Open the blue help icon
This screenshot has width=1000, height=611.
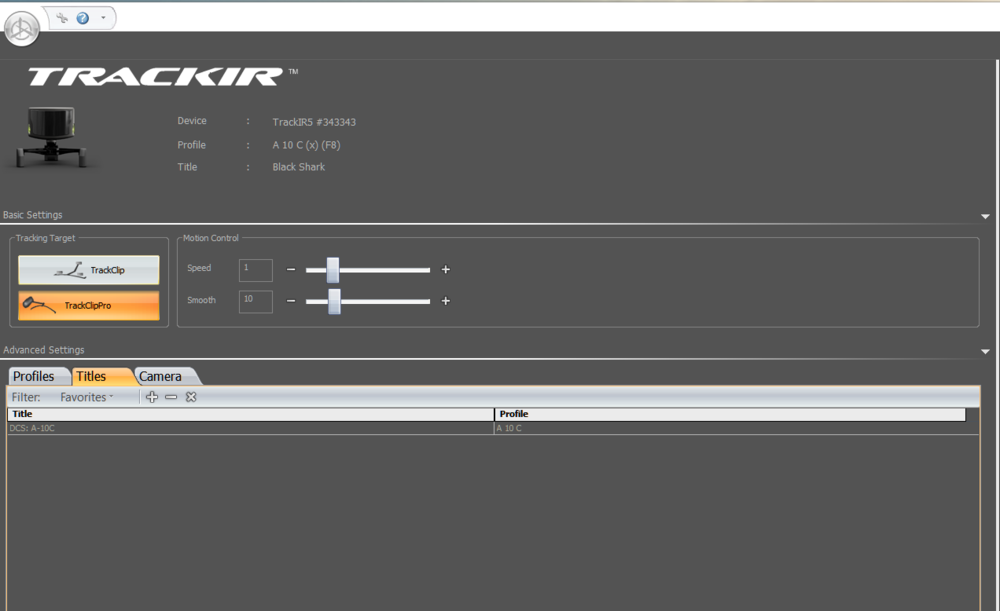[82, 18]
